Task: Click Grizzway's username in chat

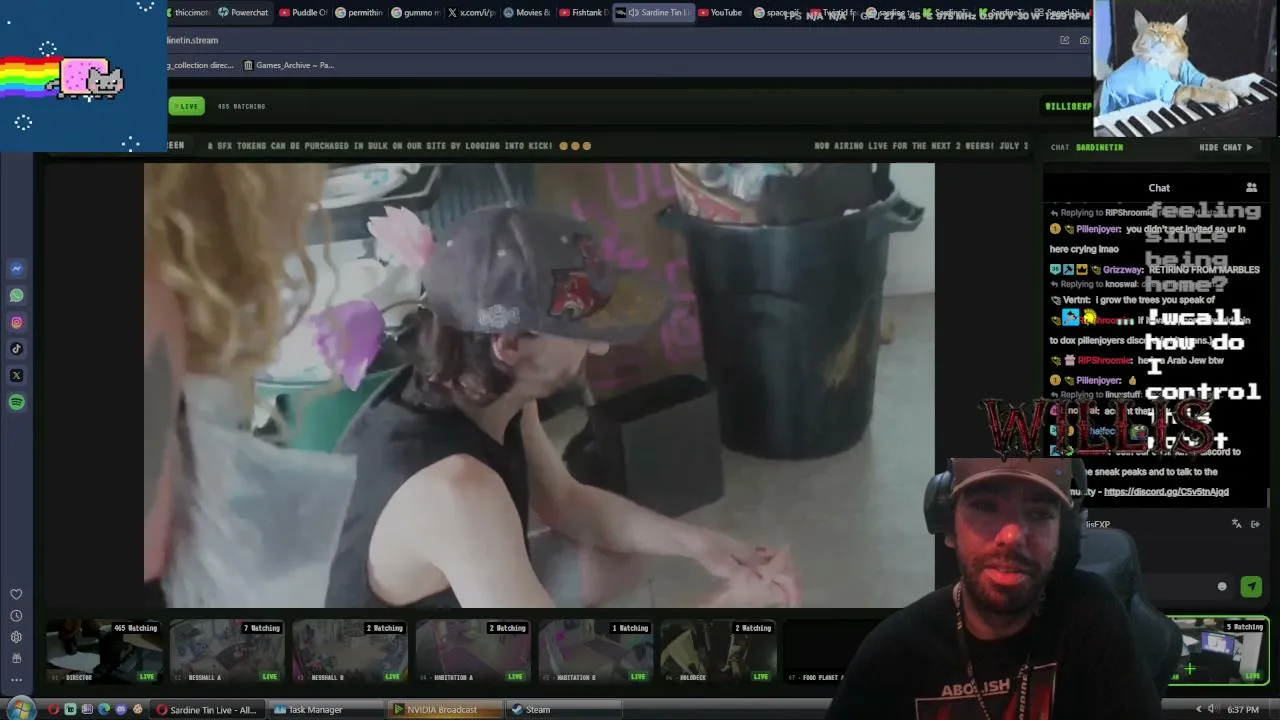Action: (x=1124, y=269)
